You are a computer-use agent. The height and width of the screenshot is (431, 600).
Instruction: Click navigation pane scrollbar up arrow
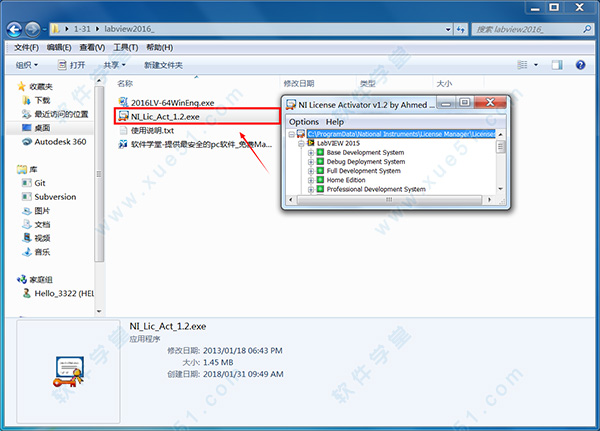pos(99,80)
